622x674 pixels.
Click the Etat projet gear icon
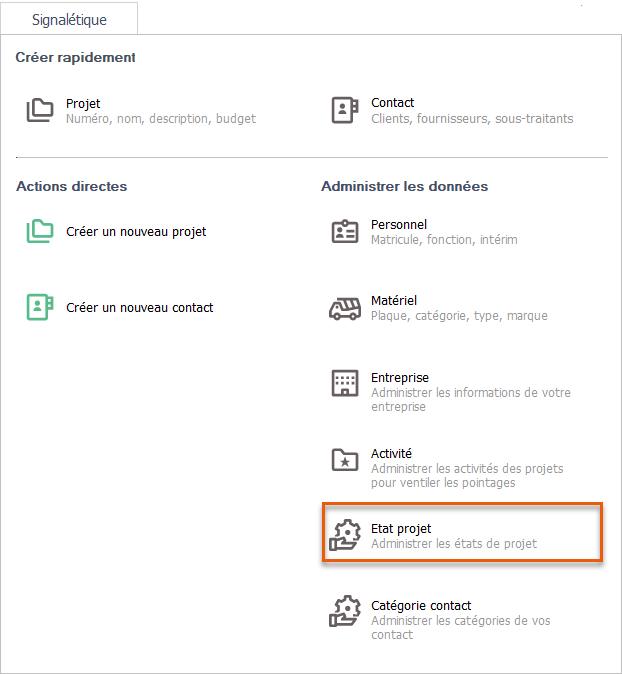point(345,536)
